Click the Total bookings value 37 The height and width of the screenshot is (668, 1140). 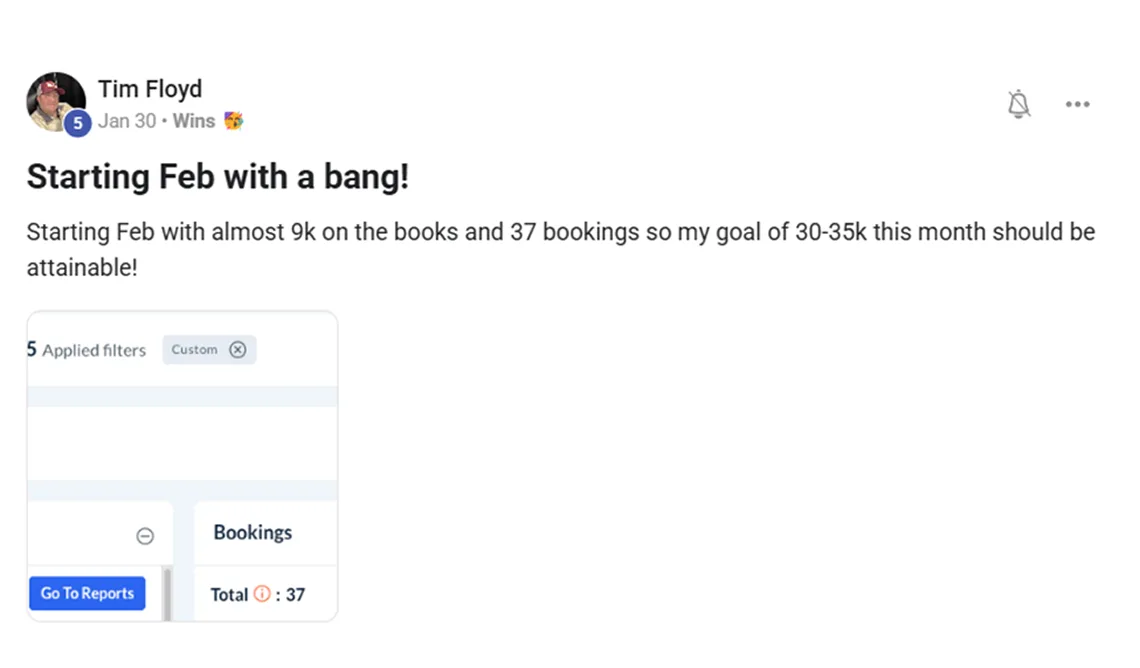(x=295, y=594)
